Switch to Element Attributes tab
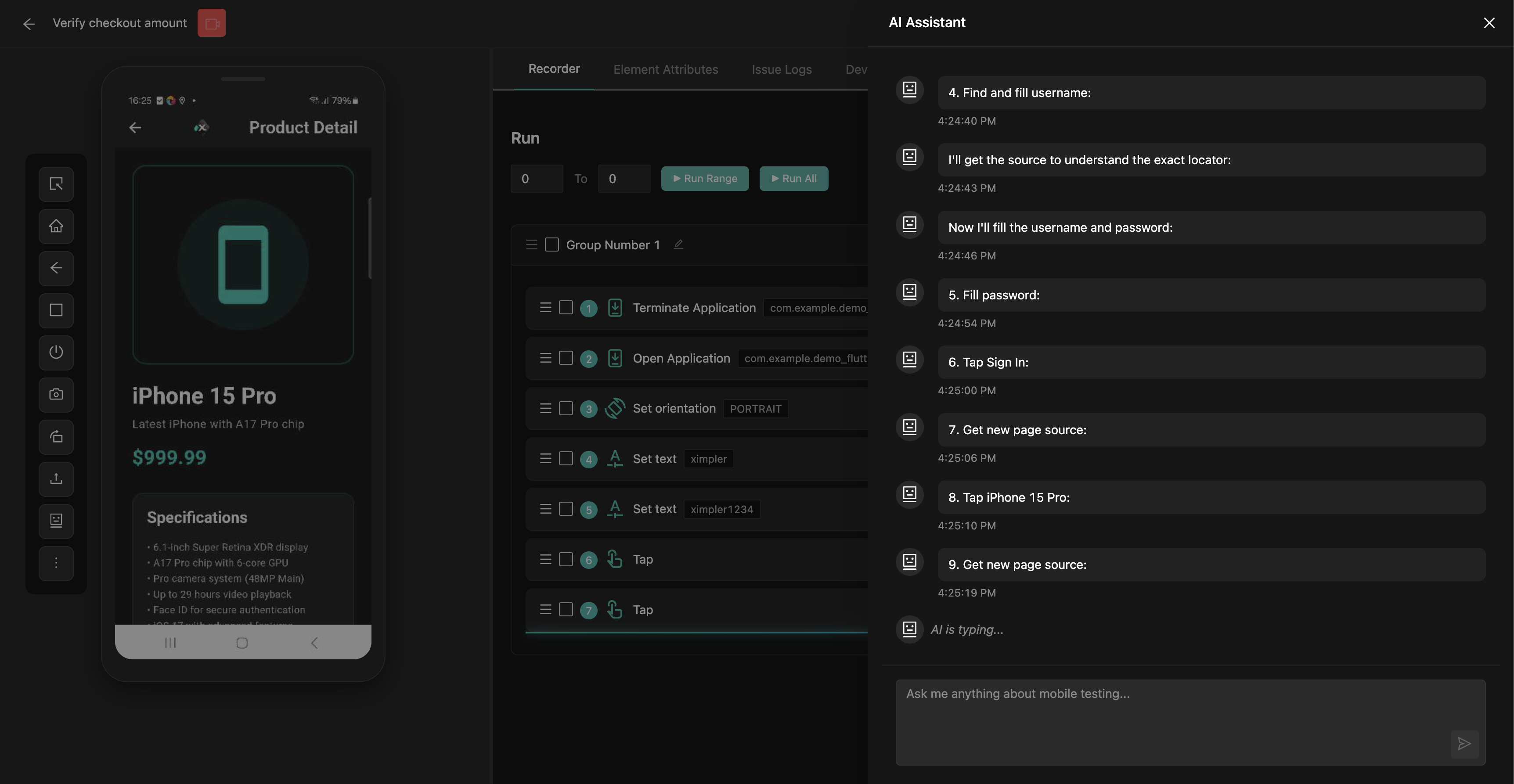 pos(665,69)
